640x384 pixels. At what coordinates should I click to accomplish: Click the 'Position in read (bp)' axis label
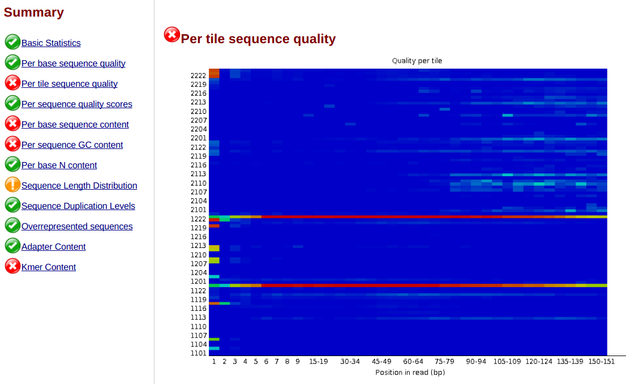(410, 372)
